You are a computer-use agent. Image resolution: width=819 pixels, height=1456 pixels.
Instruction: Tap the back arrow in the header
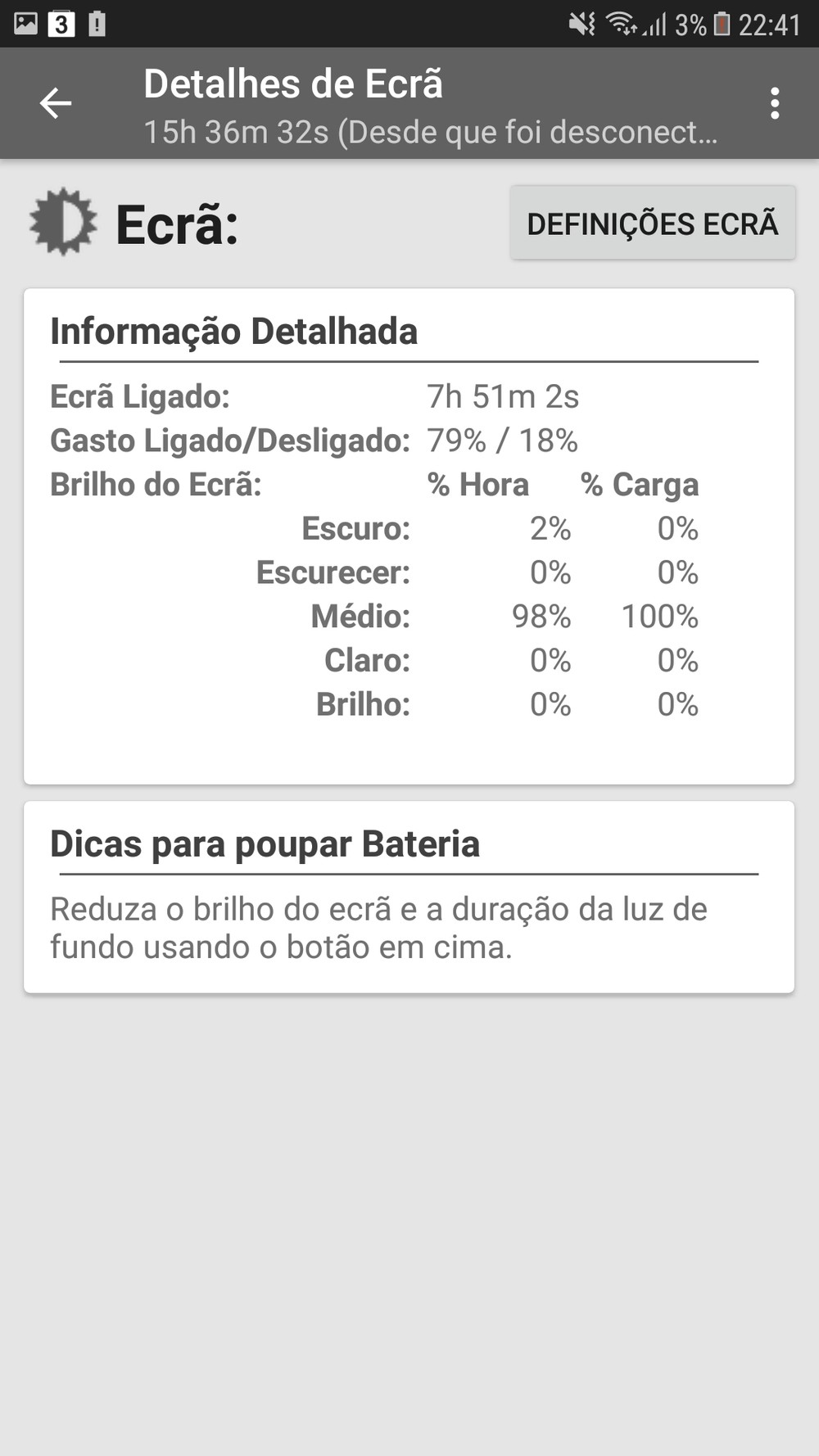point(56,104)
